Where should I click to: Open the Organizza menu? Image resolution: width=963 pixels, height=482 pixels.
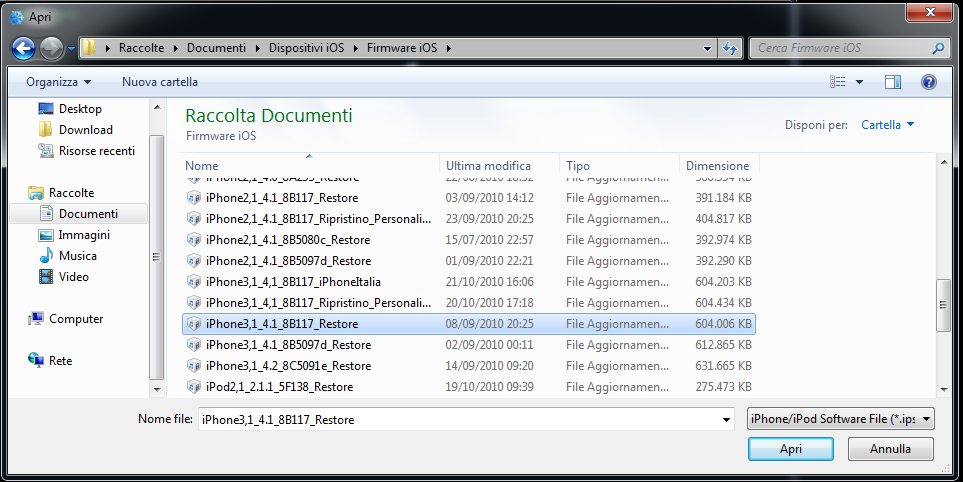pos(58,82)
